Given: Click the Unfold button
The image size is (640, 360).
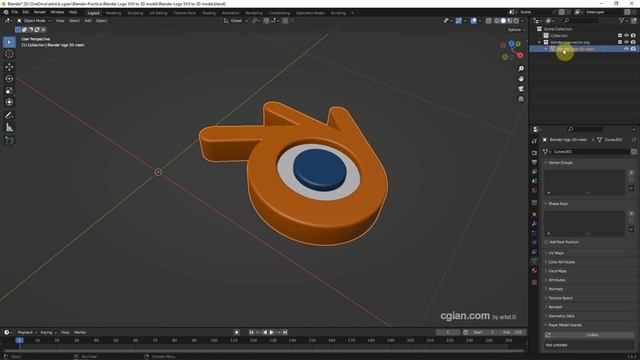Looking at the screenshot, I should coord(592,335).
